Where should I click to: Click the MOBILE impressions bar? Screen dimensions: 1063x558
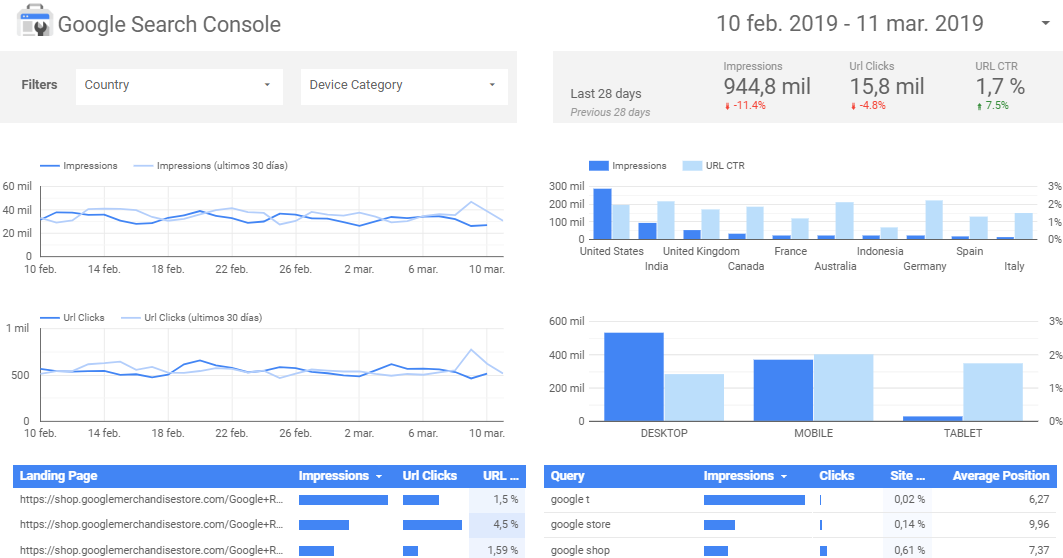tap(783, 391)
